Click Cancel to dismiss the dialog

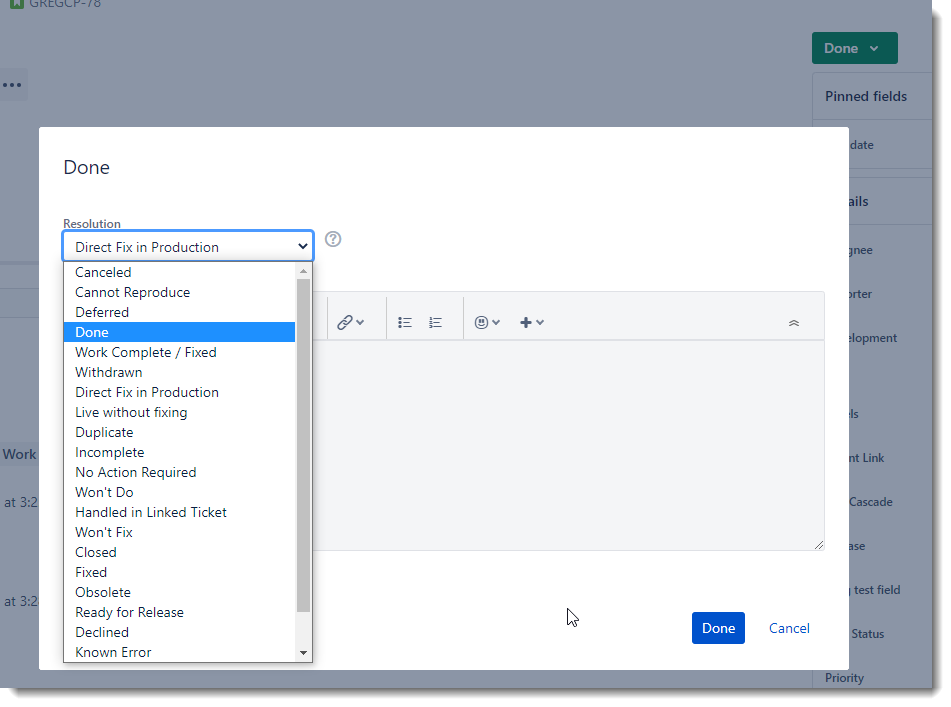click(788, 628)
